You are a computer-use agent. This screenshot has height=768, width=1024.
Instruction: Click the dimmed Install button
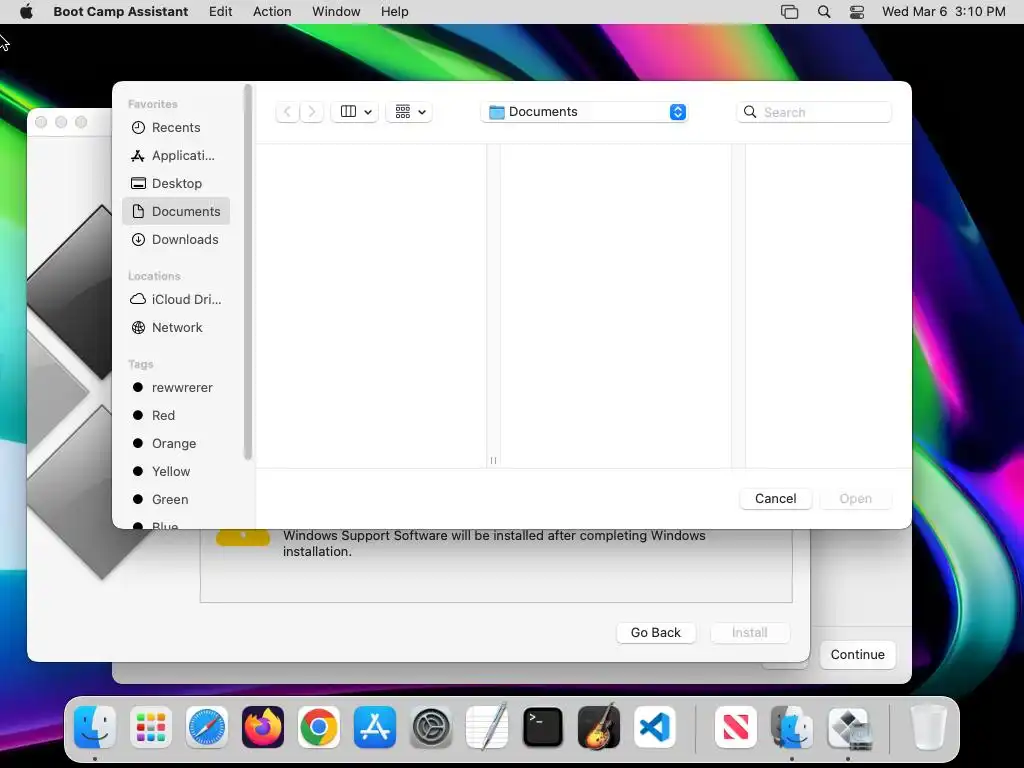pyautogui.click(x=750, y=632)
